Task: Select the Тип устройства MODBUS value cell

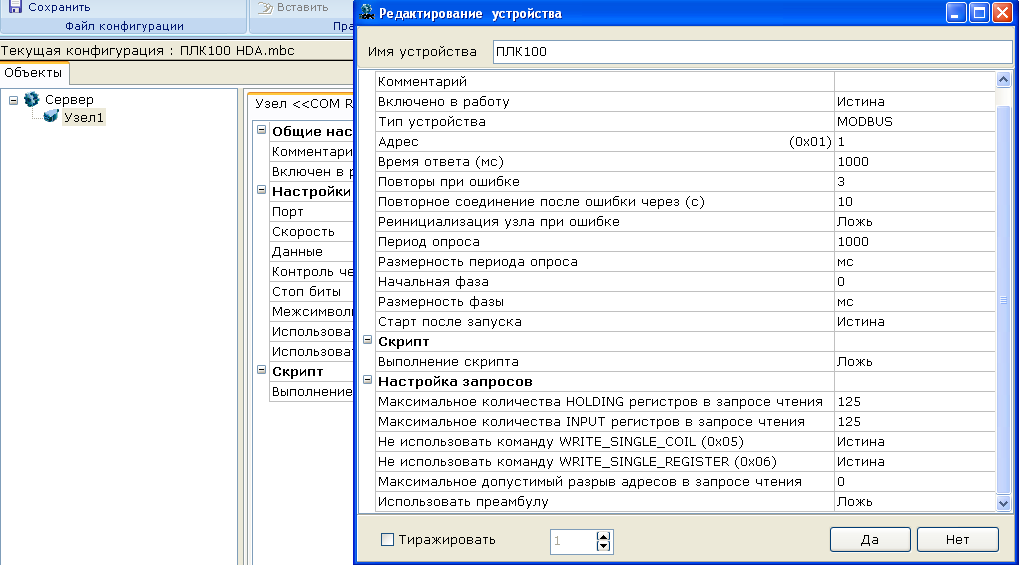Action: tap(913, 121)
